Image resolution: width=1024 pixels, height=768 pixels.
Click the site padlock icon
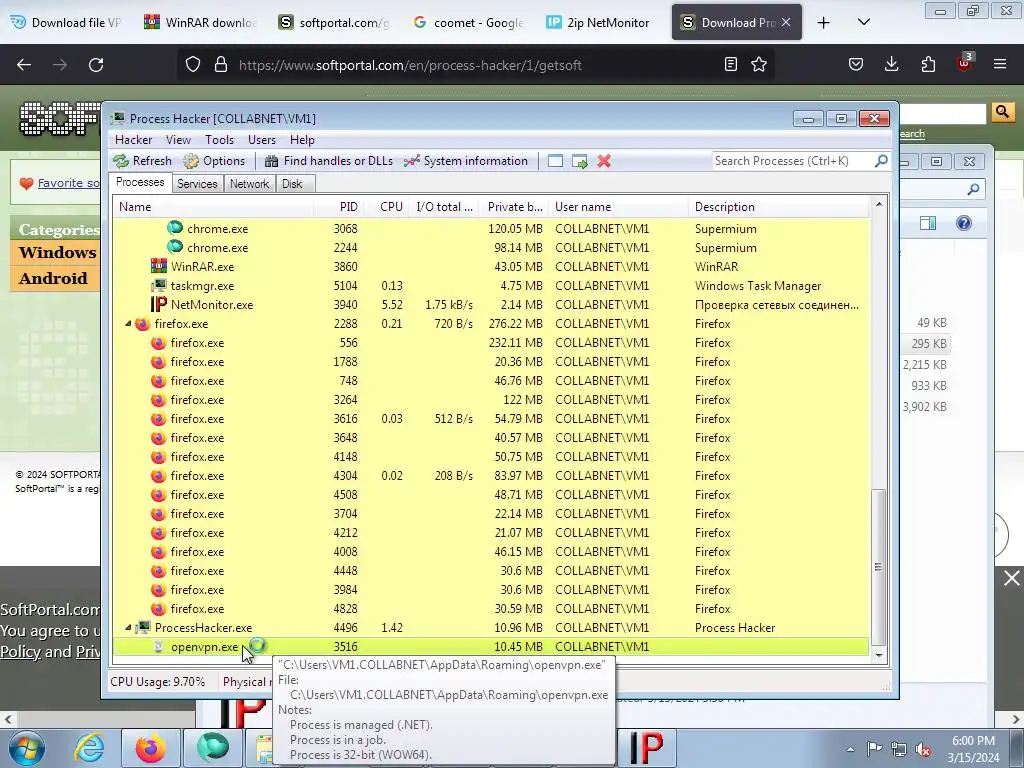(221, 65)
